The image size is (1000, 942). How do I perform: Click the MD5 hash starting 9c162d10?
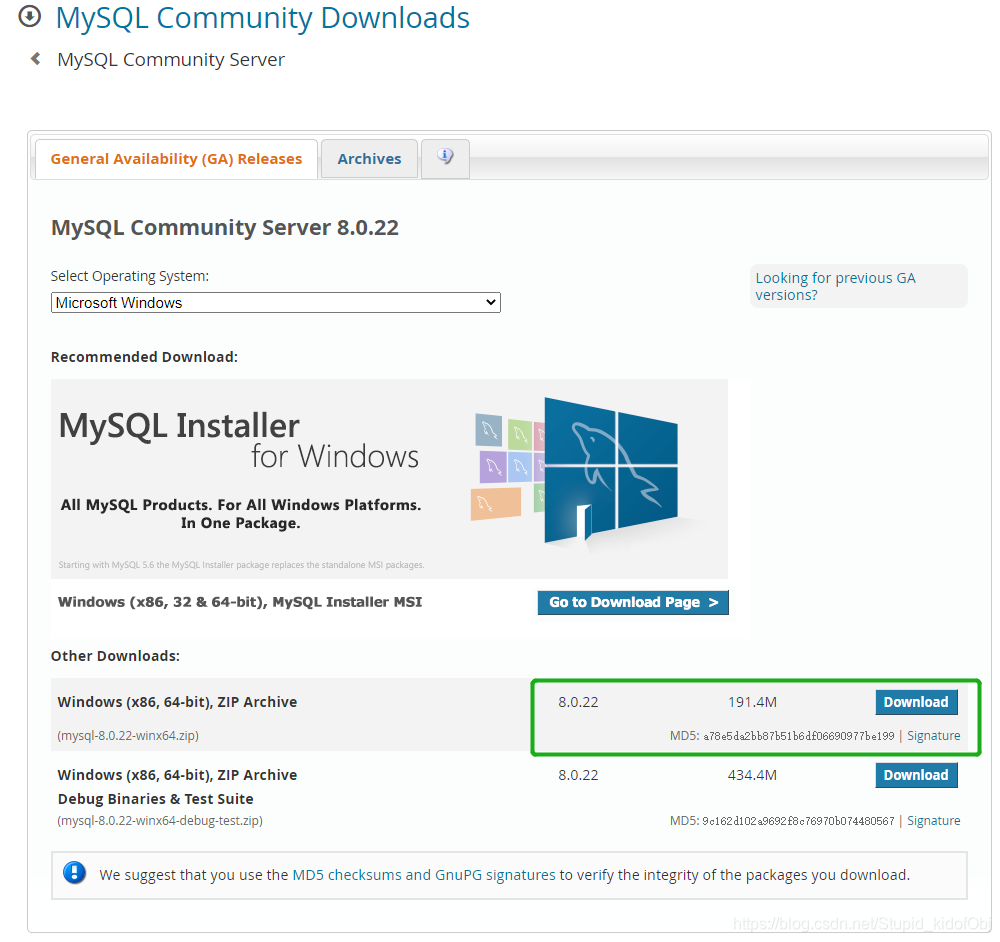point(798,821)
